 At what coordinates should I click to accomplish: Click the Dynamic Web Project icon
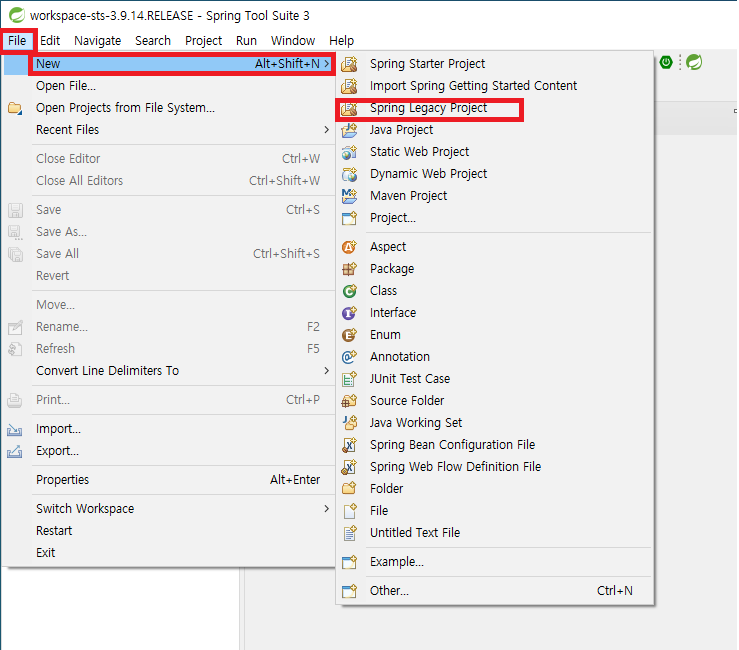tap(349, 174)
